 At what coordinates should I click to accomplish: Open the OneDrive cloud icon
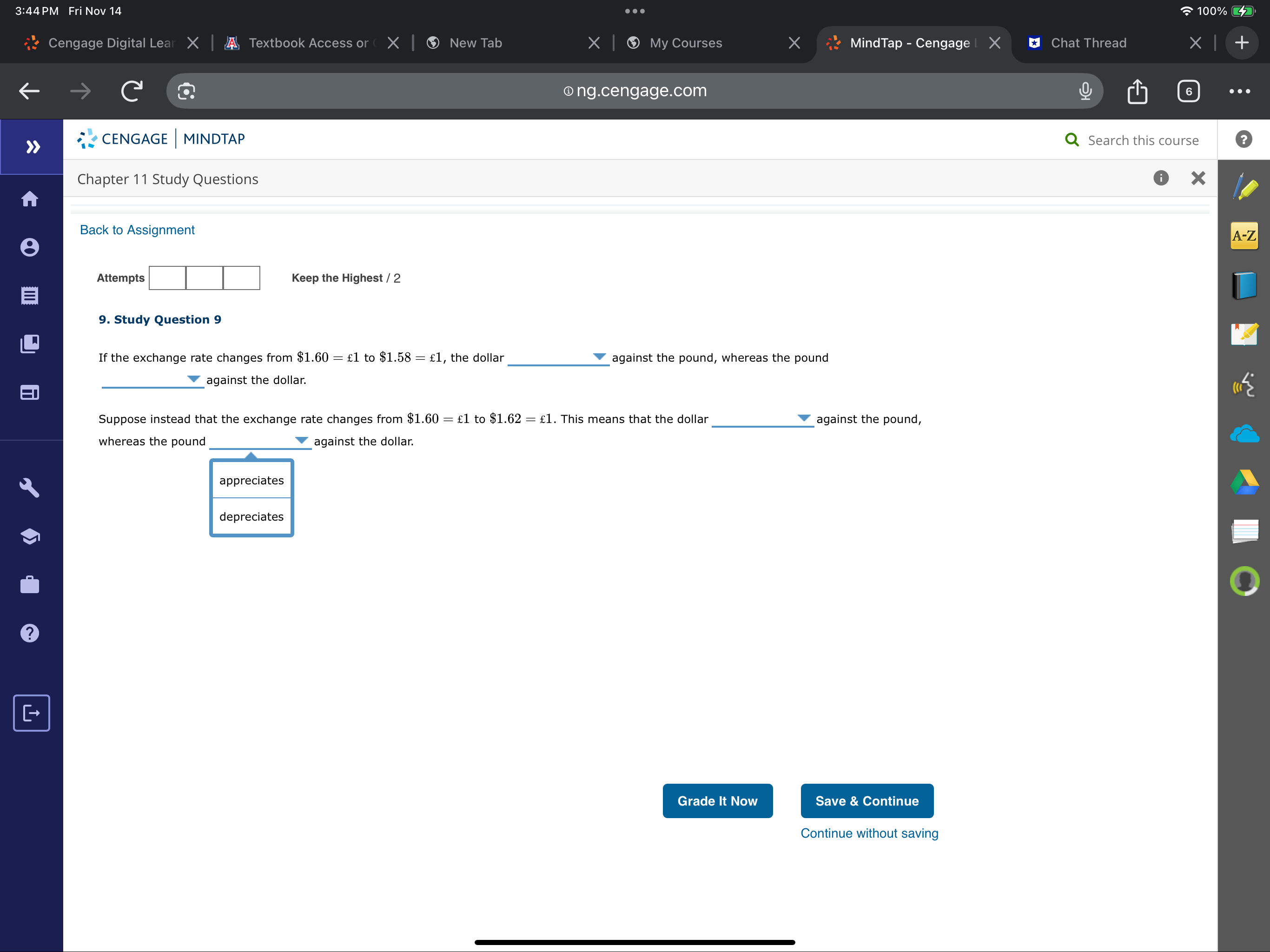(1244, 434)
